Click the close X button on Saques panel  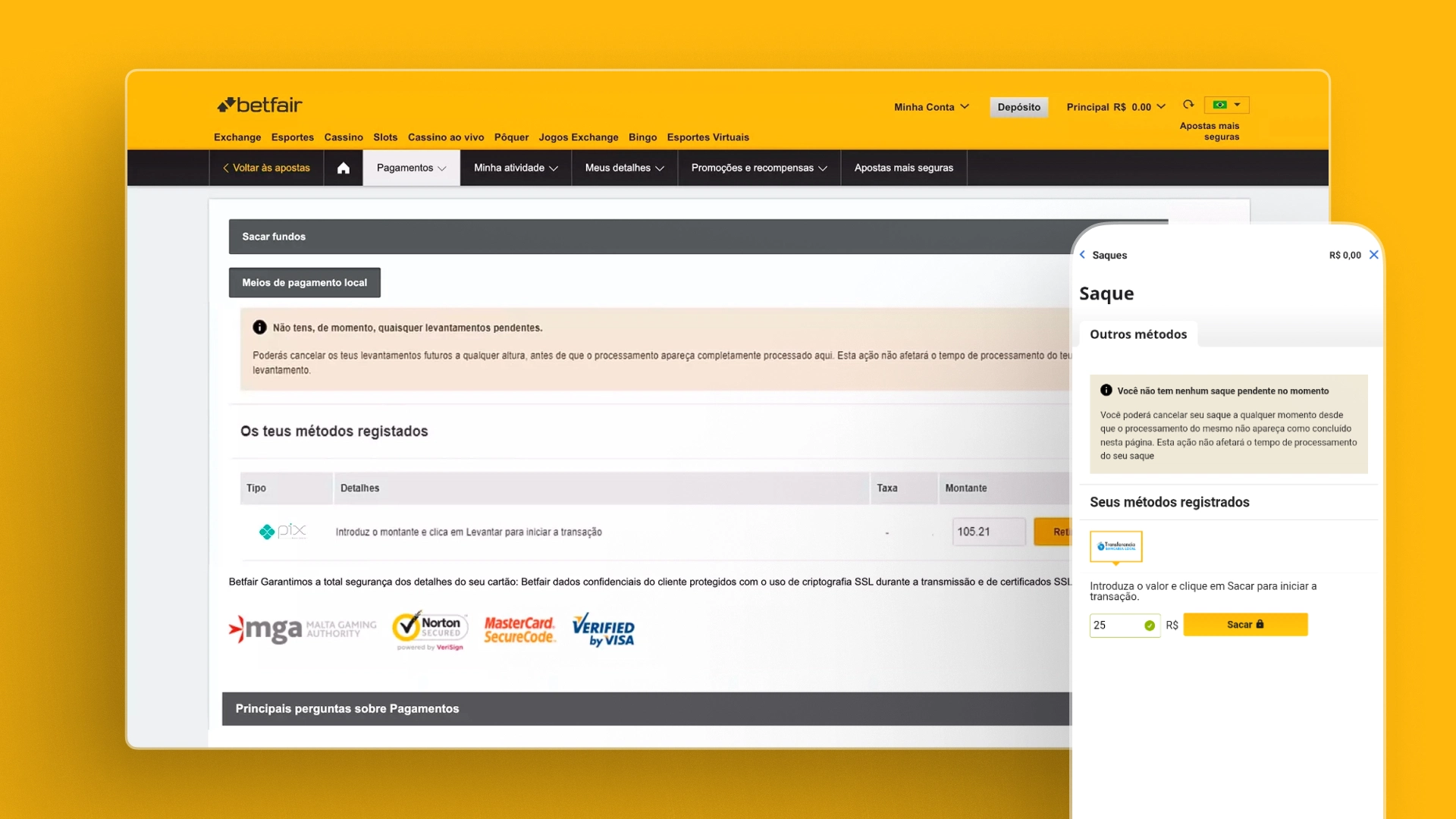pos(1373,255)
